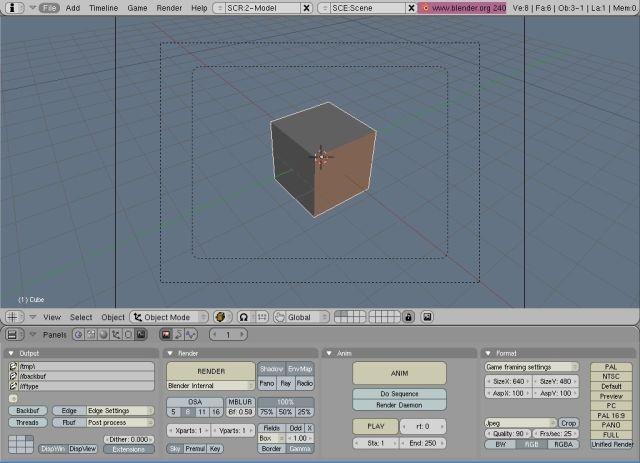Viewport: 640px width, 463px height.
Task: Open the Edge Settings dropdown
Action: tap(121, 410)
